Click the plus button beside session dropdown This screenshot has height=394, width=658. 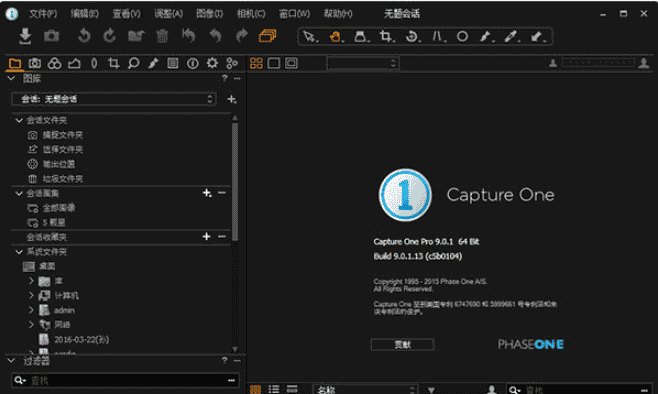(x=231, y=99)
